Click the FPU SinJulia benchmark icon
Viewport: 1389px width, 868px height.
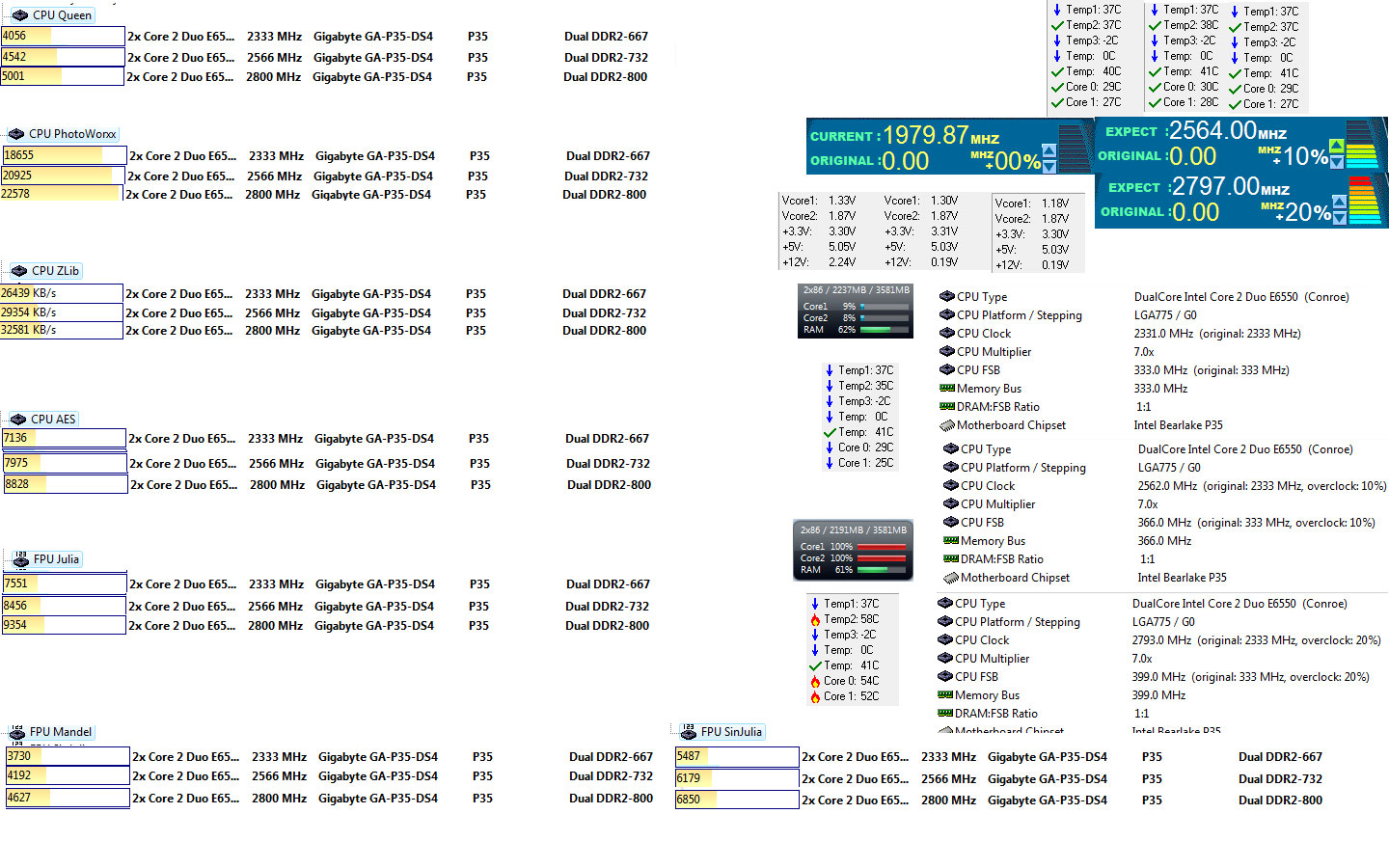(688, 732)
